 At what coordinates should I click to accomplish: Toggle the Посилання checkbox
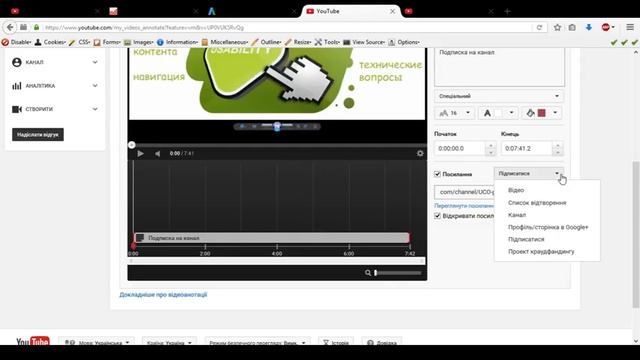tap(437, 174)
